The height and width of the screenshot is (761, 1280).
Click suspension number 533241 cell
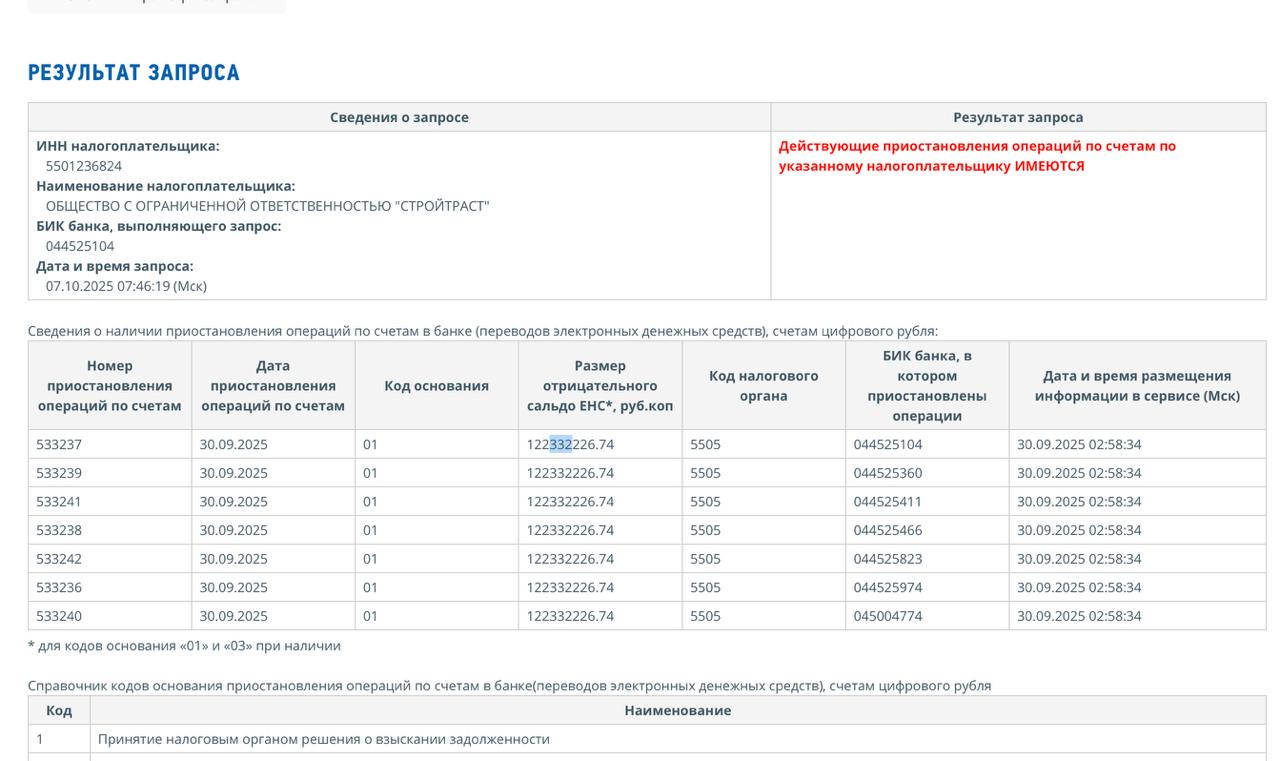[59, 502]
